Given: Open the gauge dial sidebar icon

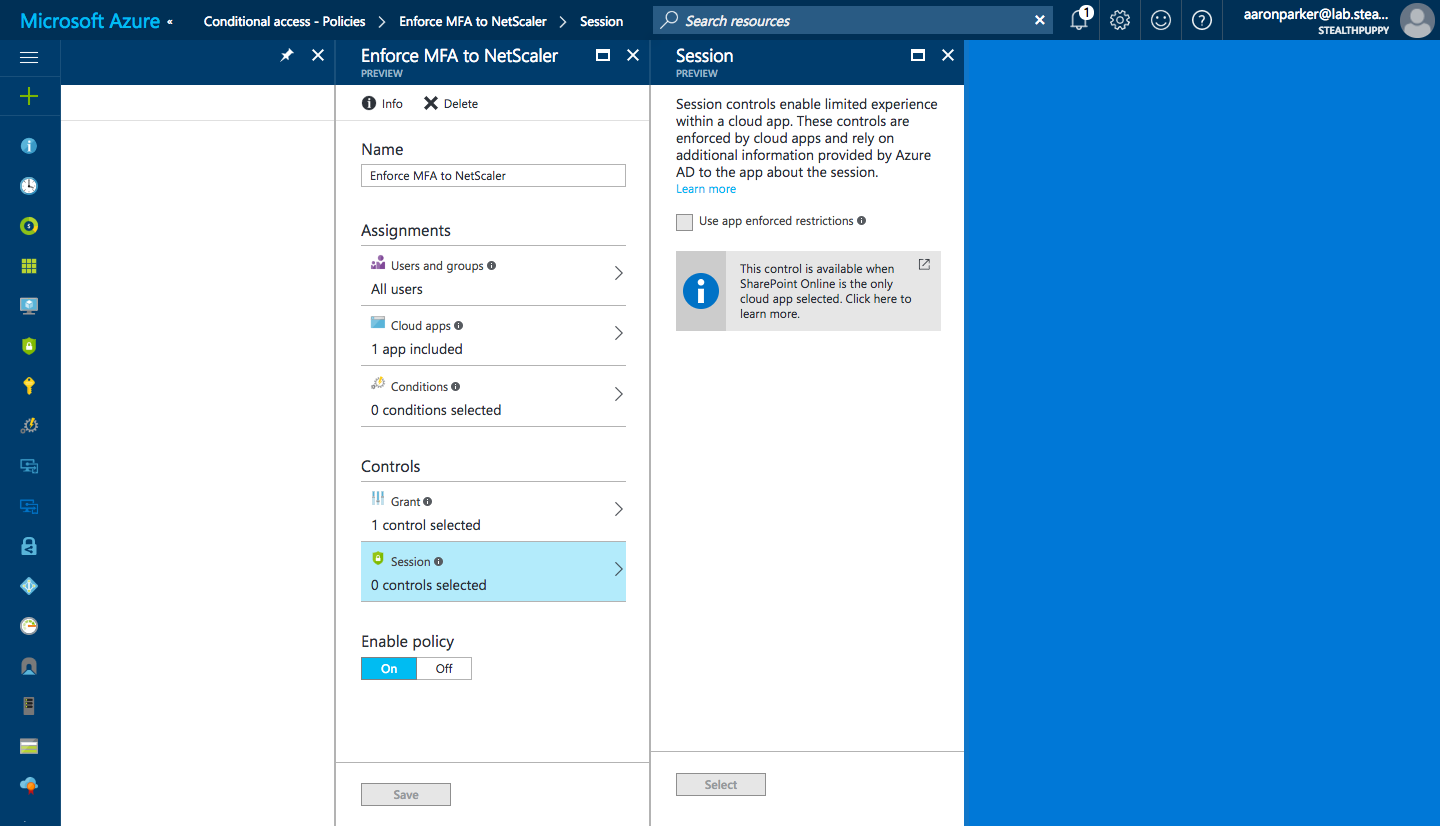Looking at the screenshot, I should tap(29, 626).
